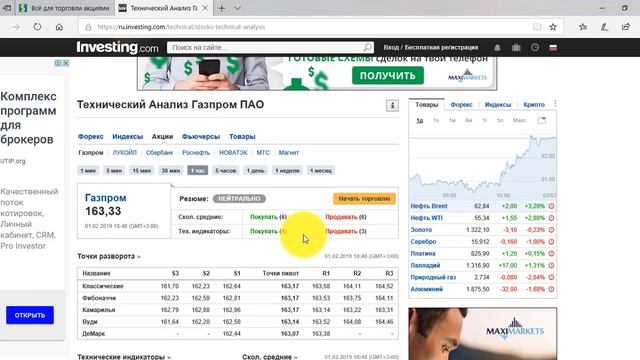Click the Investing.com logo

pyautogui.click(x=118, y=47)
